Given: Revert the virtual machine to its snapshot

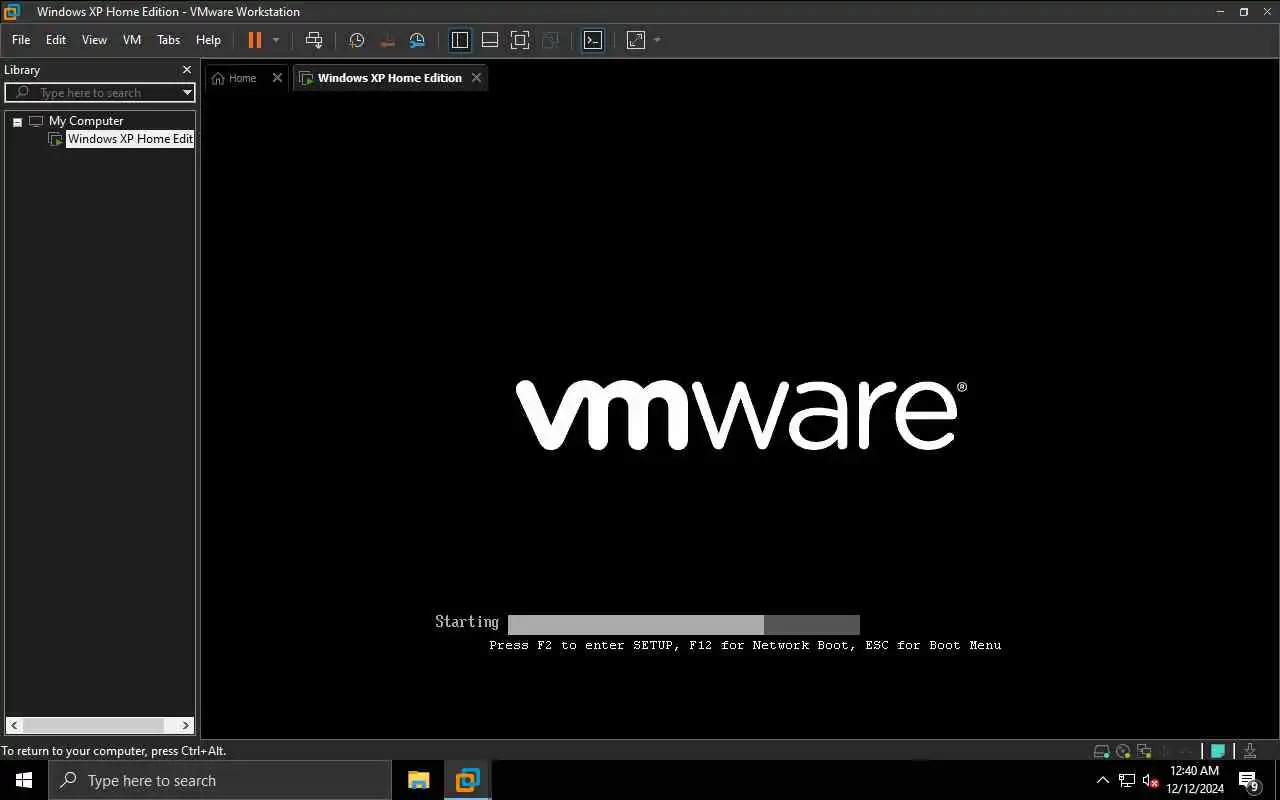Looking at the screenshot, I should click(388, 40).
